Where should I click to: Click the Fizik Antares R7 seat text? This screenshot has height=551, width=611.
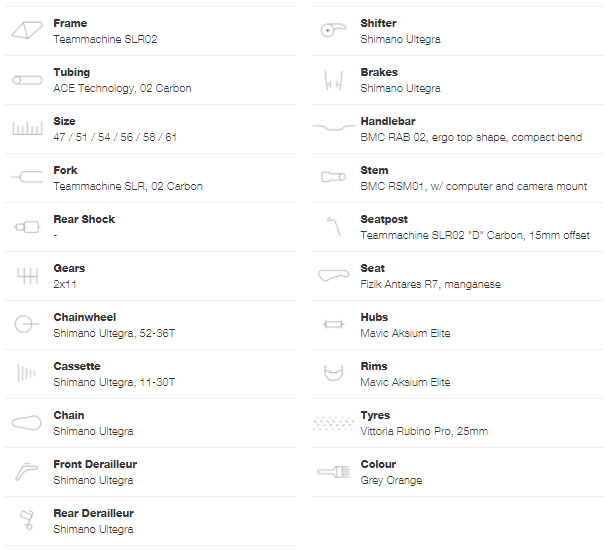pyautogui.click(x=430, y=285)
